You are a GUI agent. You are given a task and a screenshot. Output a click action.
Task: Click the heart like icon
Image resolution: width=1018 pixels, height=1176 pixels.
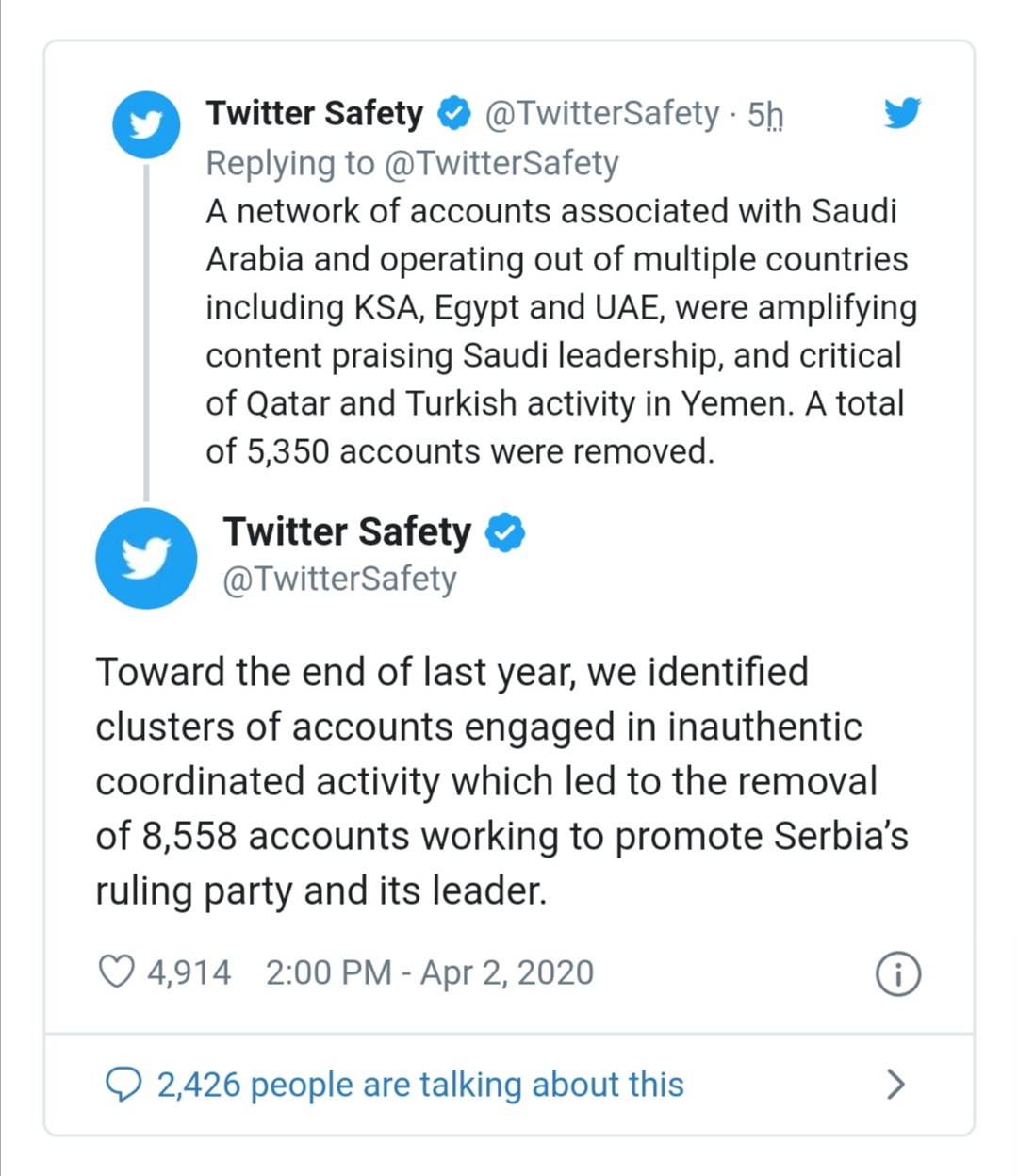116,972
